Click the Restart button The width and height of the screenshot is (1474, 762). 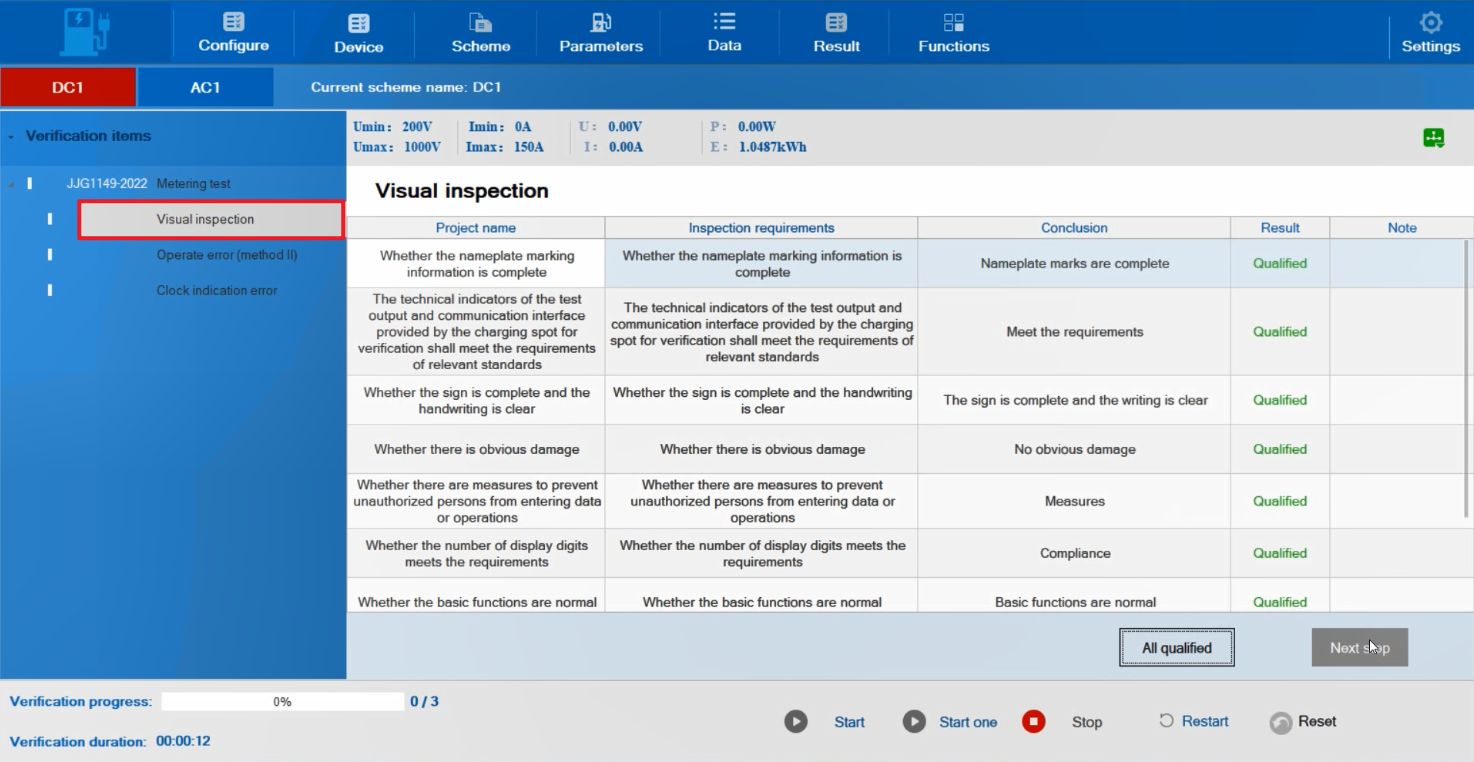coord(1193,721)
